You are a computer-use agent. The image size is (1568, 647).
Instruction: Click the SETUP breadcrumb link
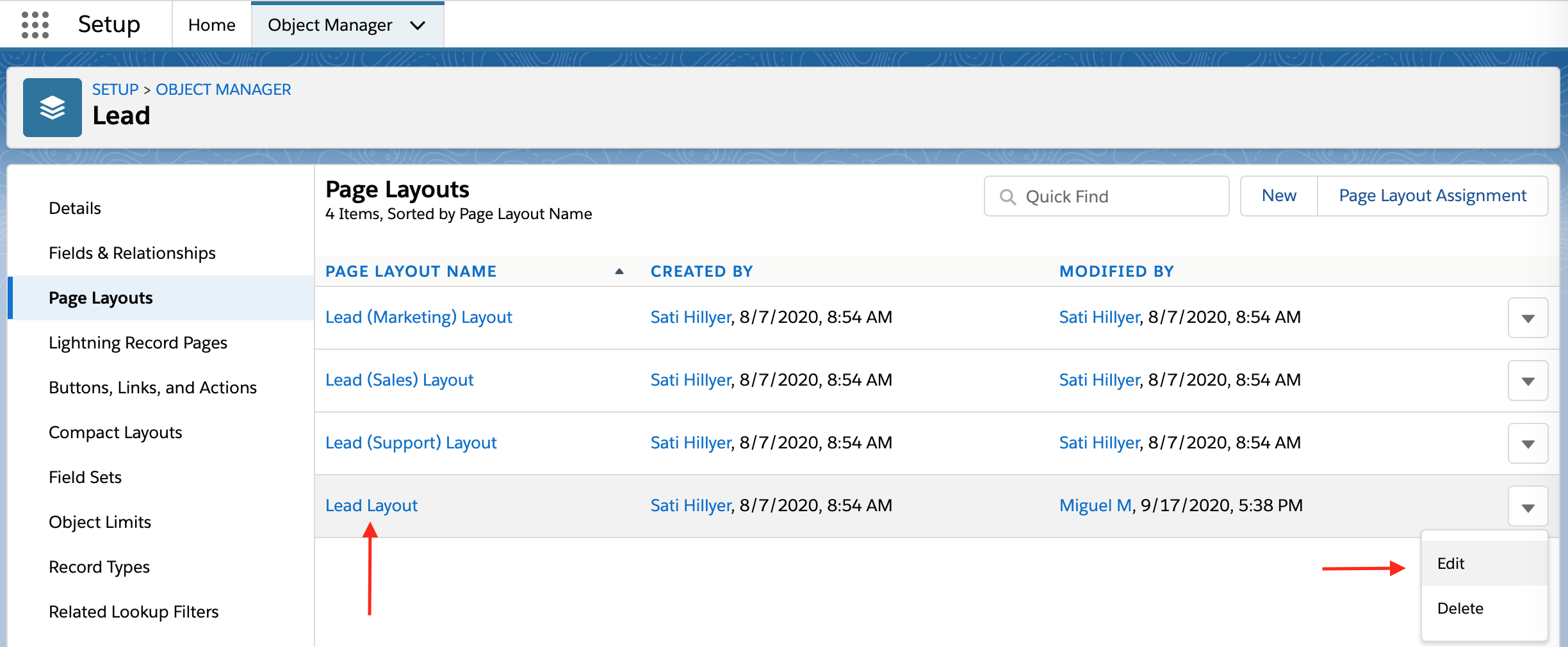pos(115,89)
